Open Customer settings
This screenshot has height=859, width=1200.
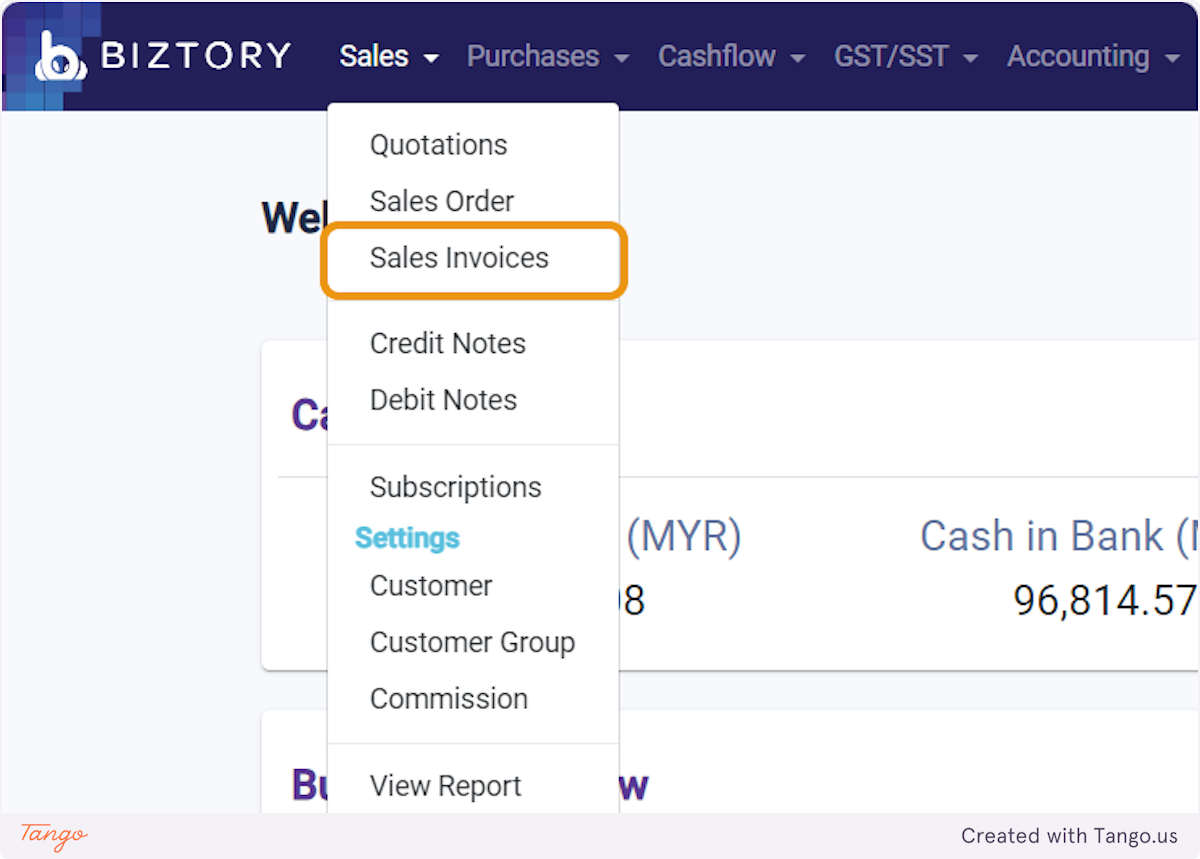(431, 586)
